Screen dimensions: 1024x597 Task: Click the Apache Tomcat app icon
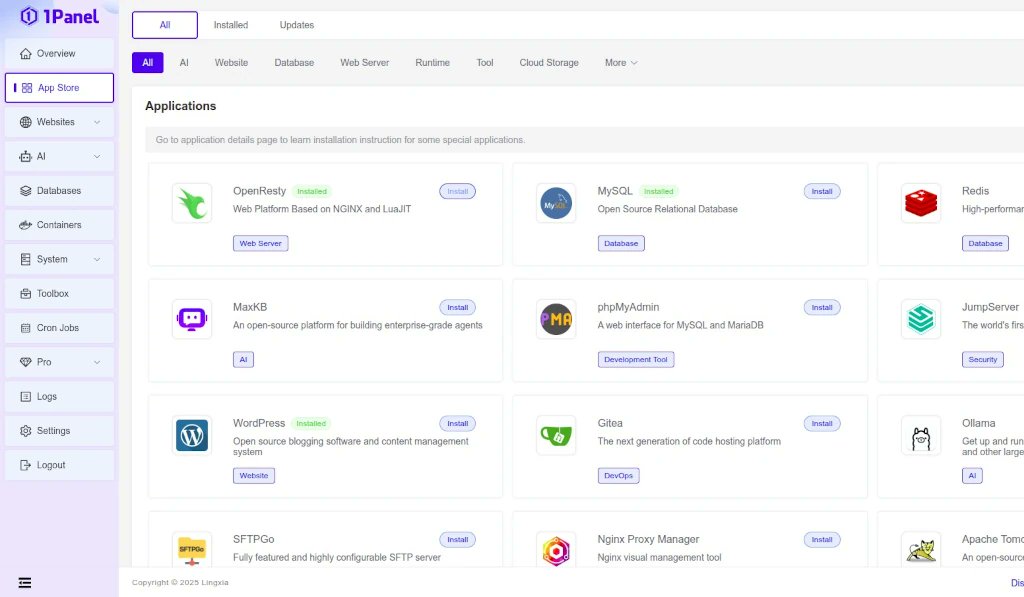(921, 550)
